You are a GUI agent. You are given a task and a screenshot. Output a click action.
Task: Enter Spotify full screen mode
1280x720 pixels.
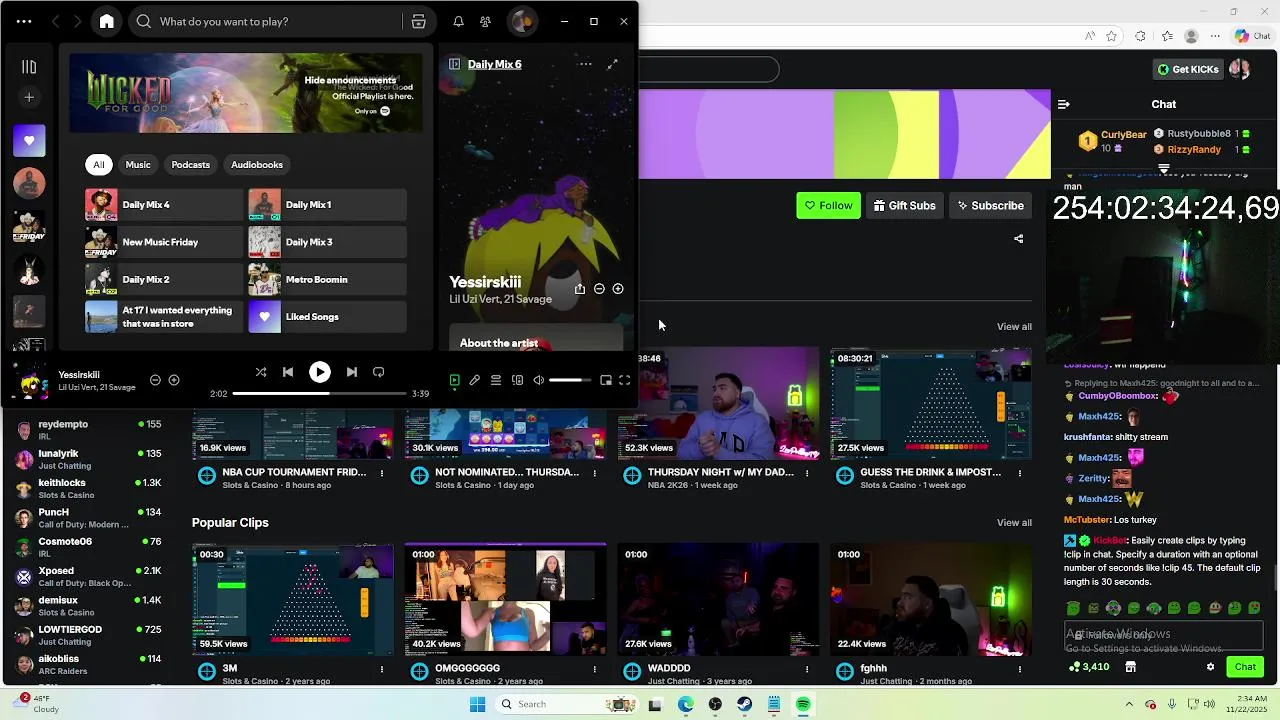[x=624, y=380]
